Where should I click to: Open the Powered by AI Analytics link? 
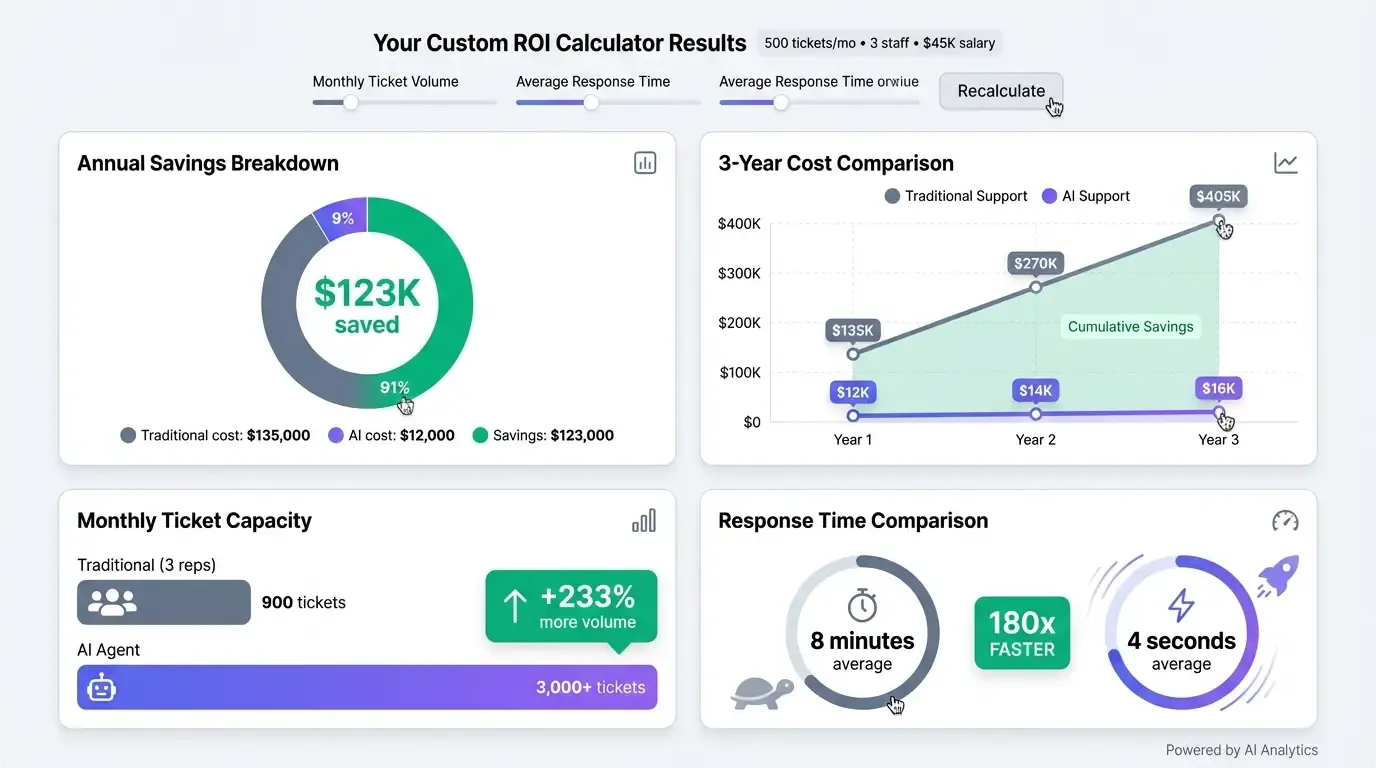(x=1242, y=749)
